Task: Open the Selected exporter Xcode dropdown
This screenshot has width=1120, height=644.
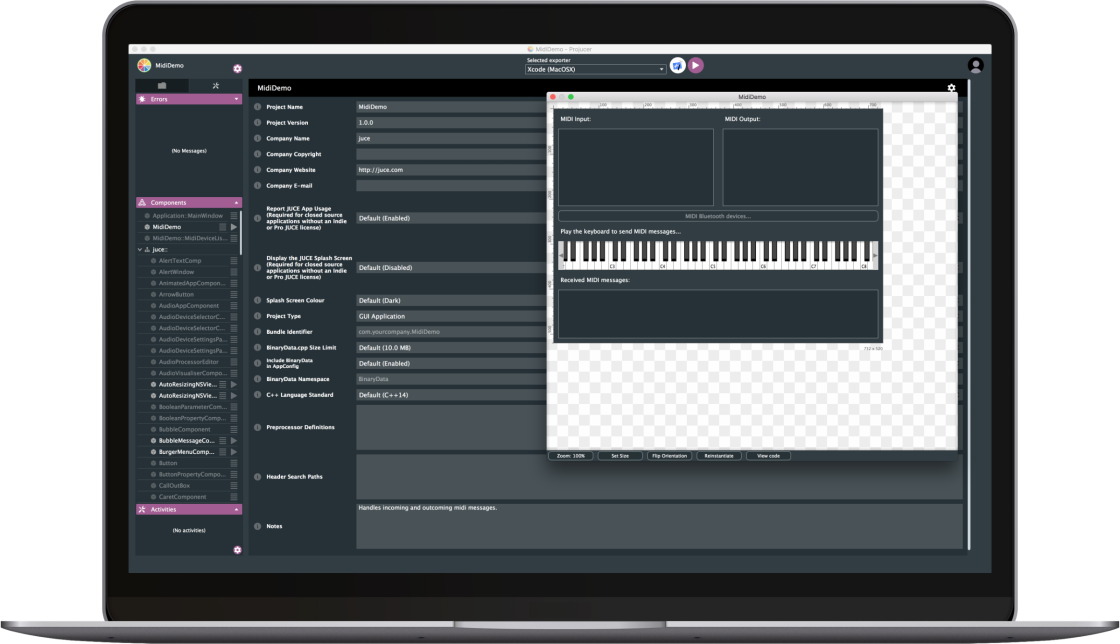Action: coord(595,69)
